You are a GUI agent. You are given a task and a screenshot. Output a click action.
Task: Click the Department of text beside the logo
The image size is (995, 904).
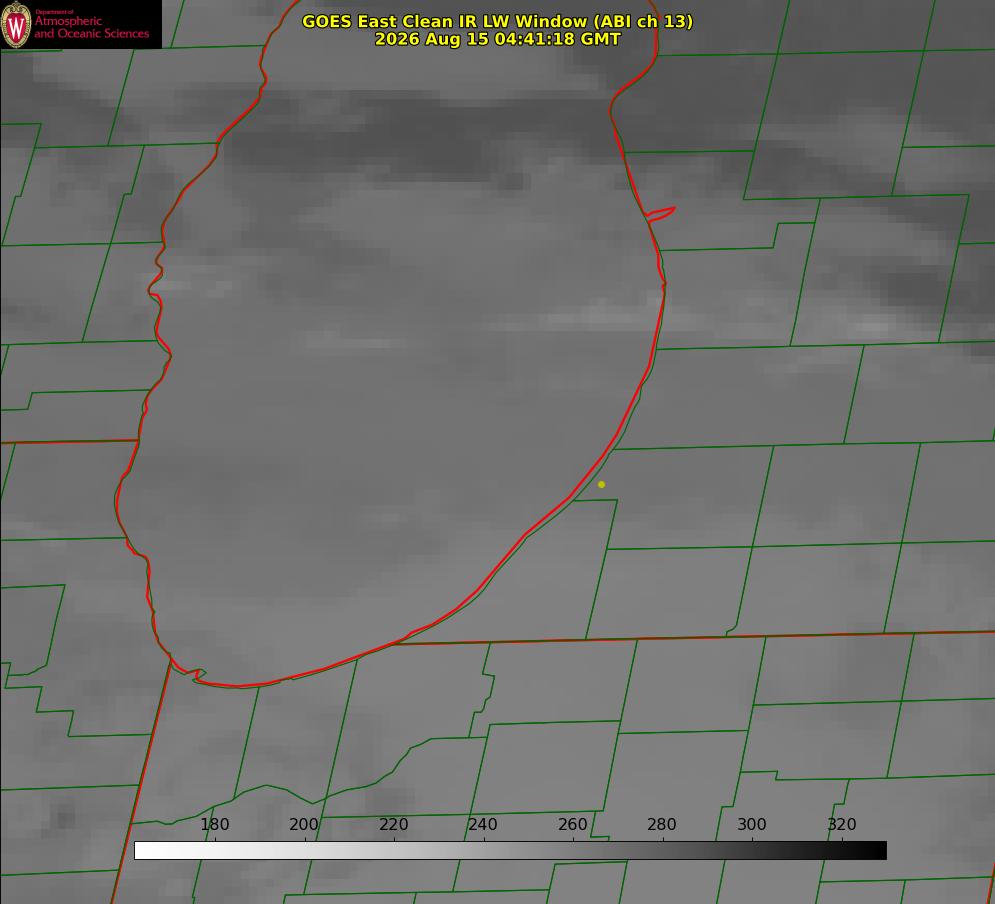[54, 12]
